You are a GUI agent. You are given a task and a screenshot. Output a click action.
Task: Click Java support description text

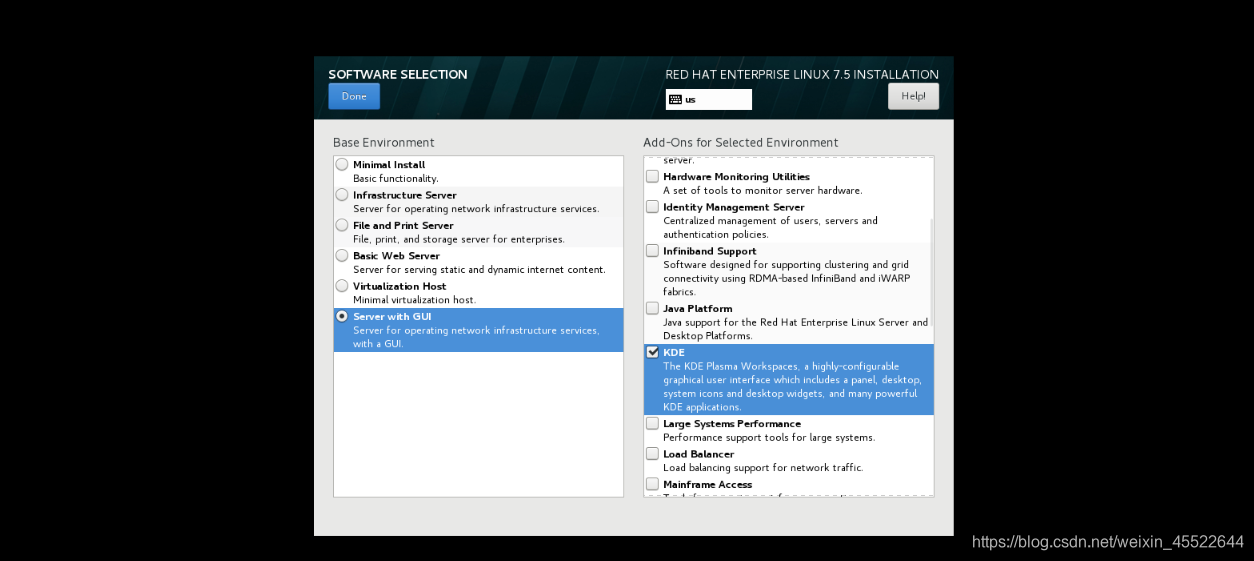(x=795, y=329)
